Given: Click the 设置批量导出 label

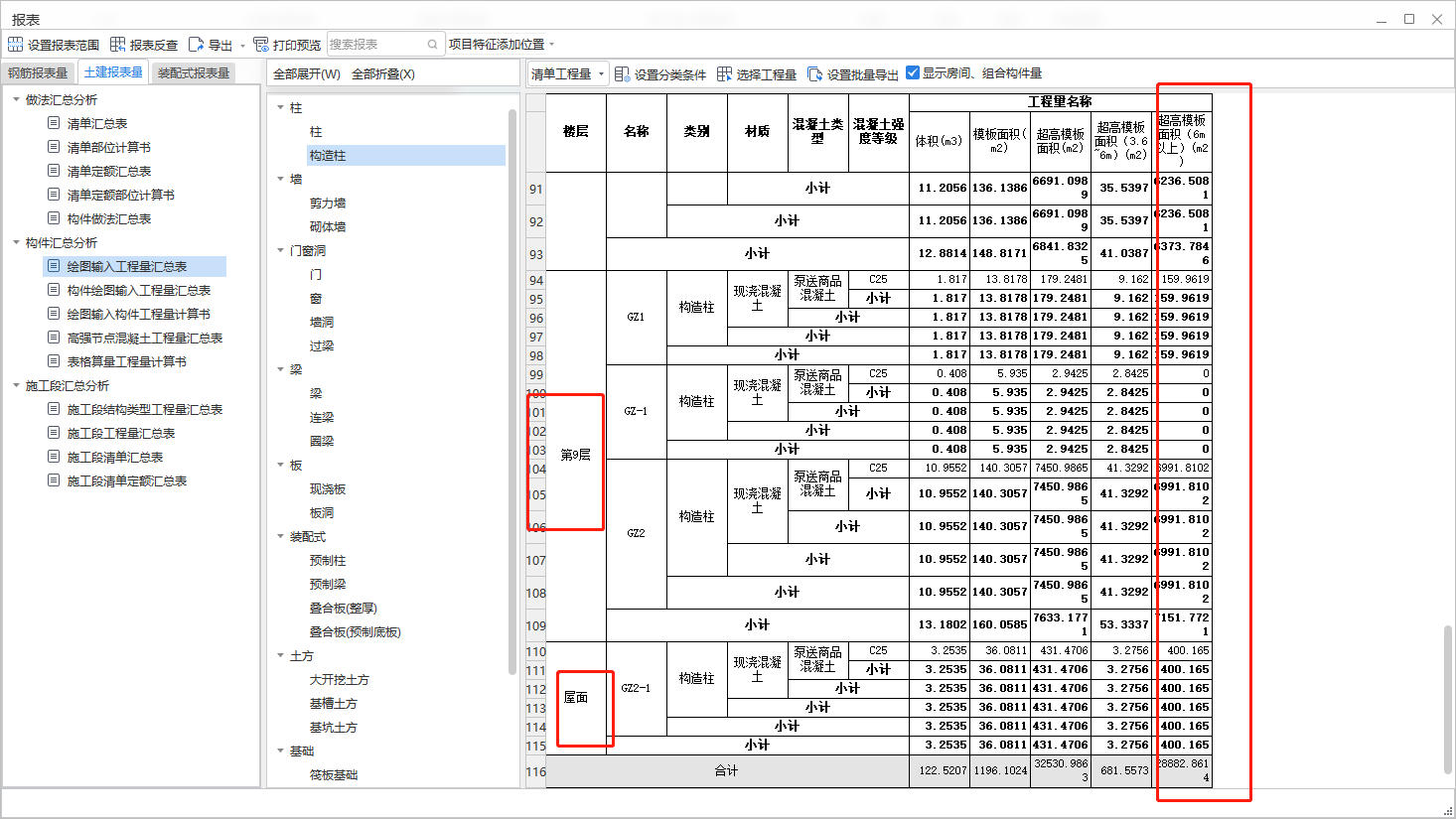Looking at the screenshot, I should pyautogui.click(x=862, y=74).
